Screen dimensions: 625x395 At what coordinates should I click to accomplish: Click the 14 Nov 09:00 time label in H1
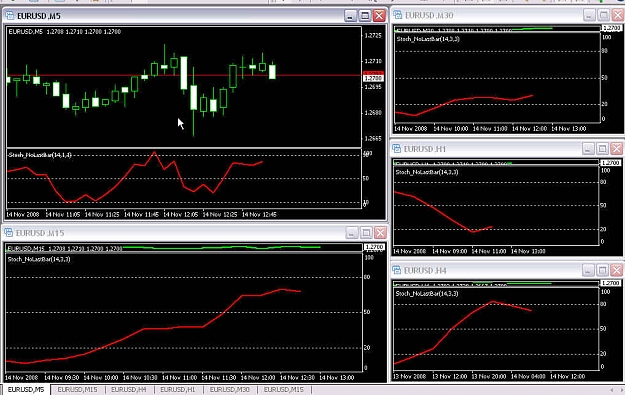450,251
